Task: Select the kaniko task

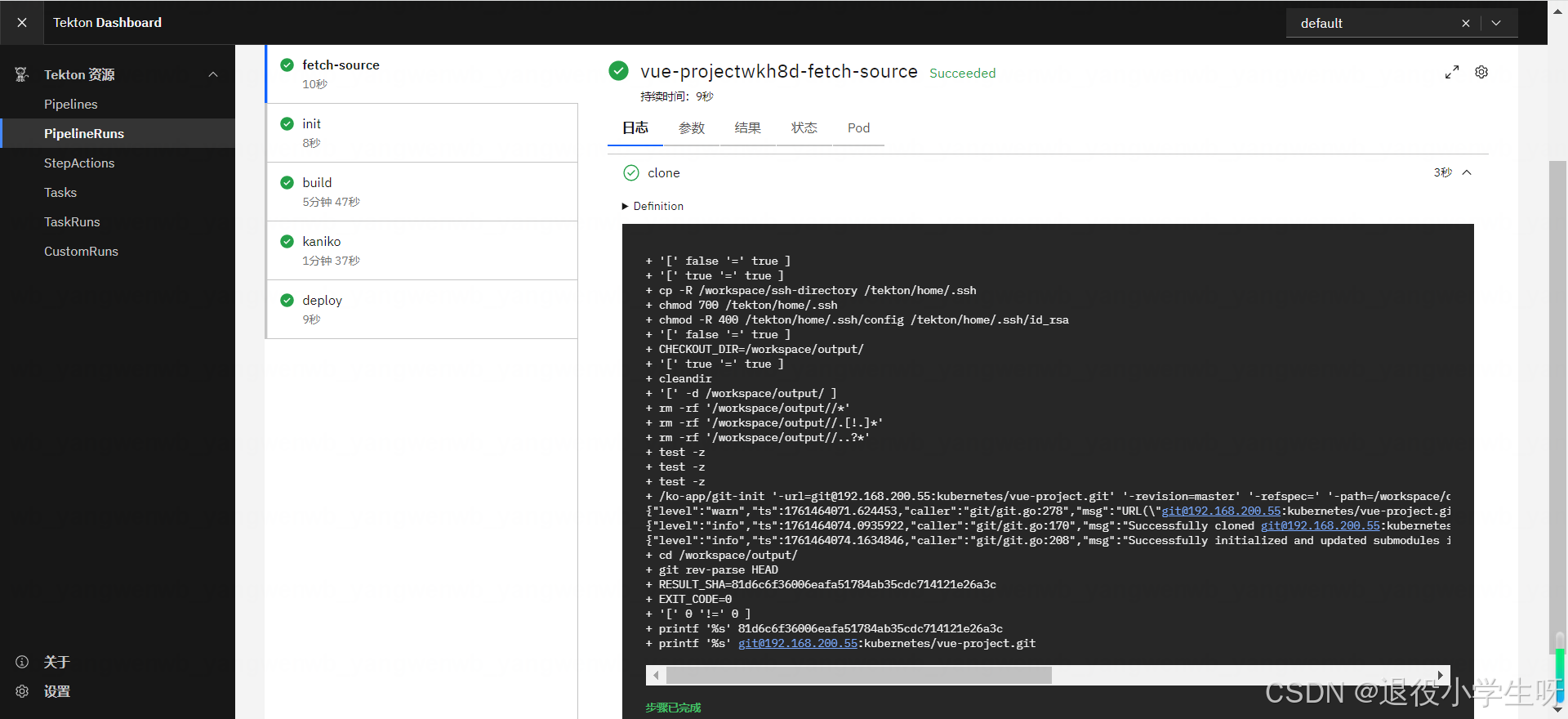Action: [422, 250]
